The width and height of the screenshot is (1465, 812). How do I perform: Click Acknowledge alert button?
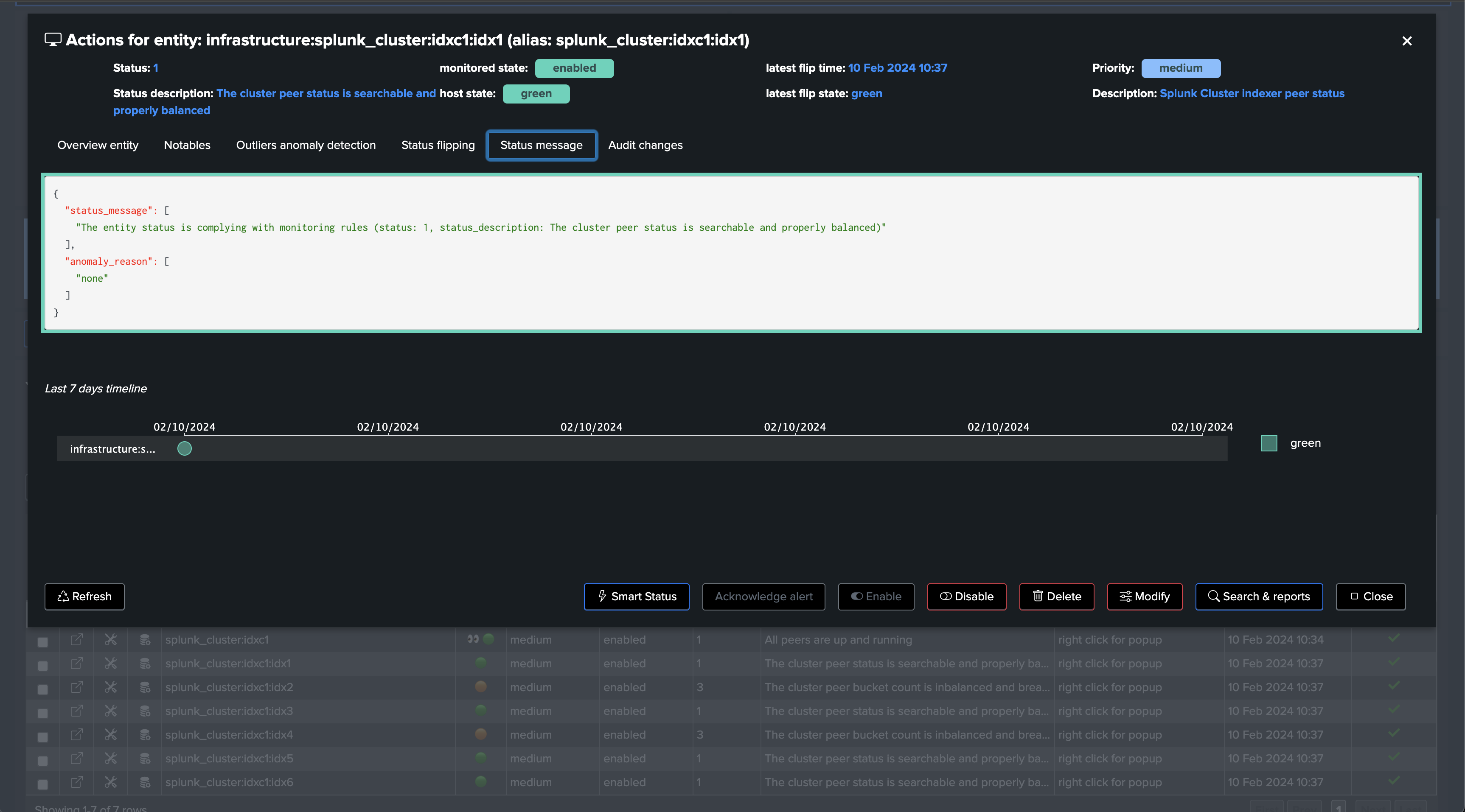tap(764, 596)
